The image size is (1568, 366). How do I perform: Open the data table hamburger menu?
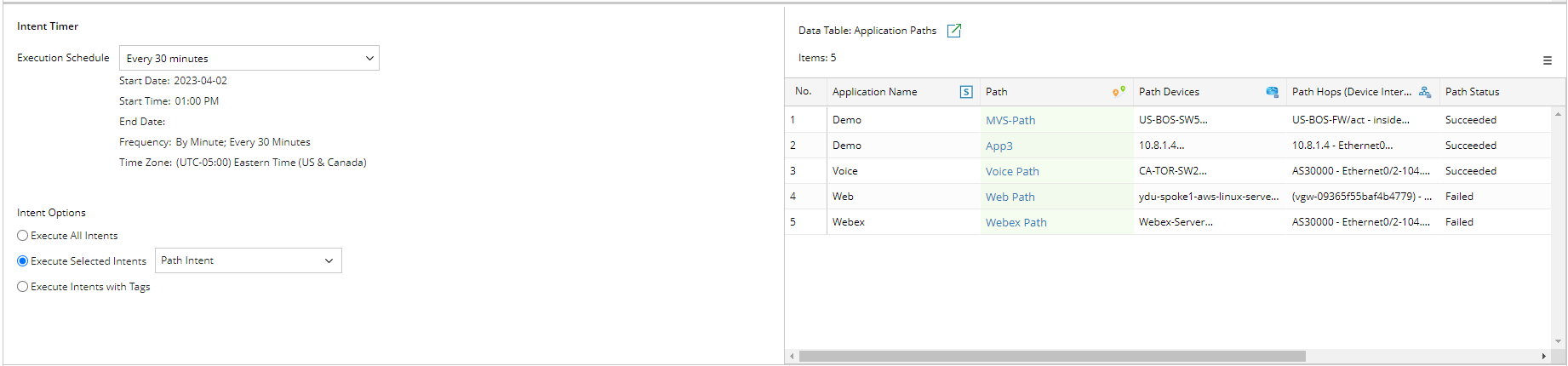coord(1547,60)
